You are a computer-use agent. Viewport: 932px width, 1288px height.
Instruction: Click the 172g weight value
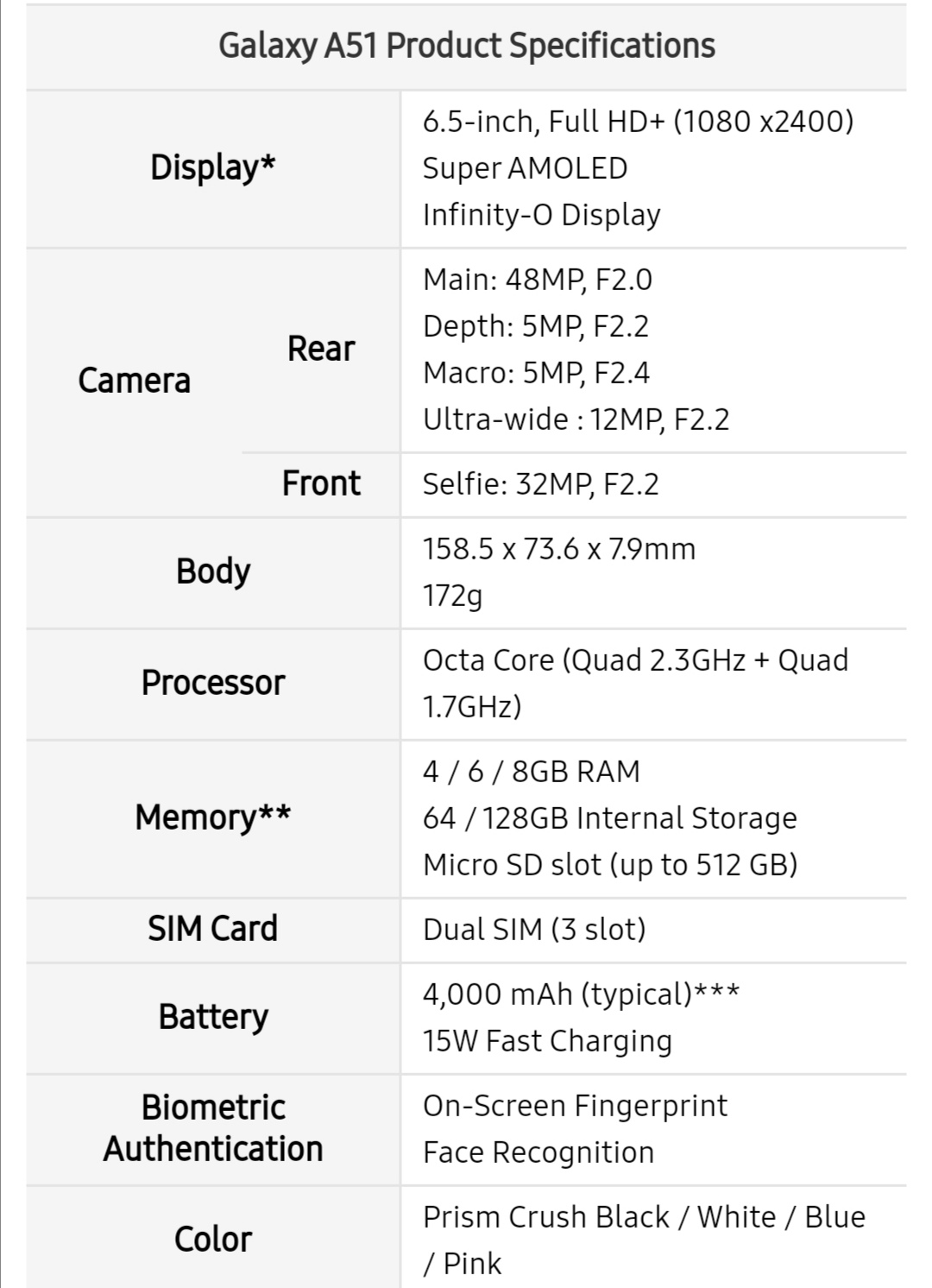tap(453, 597)
